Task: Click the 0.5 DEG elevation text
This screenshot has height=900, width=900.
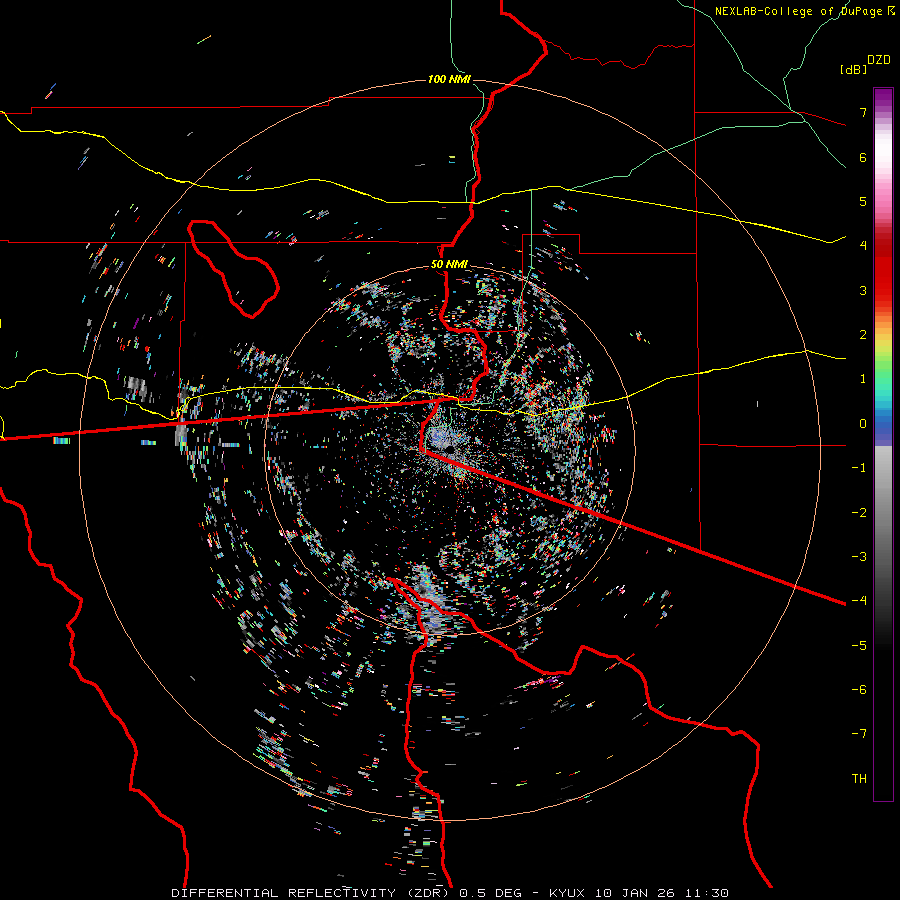Action: coord(488,893)
